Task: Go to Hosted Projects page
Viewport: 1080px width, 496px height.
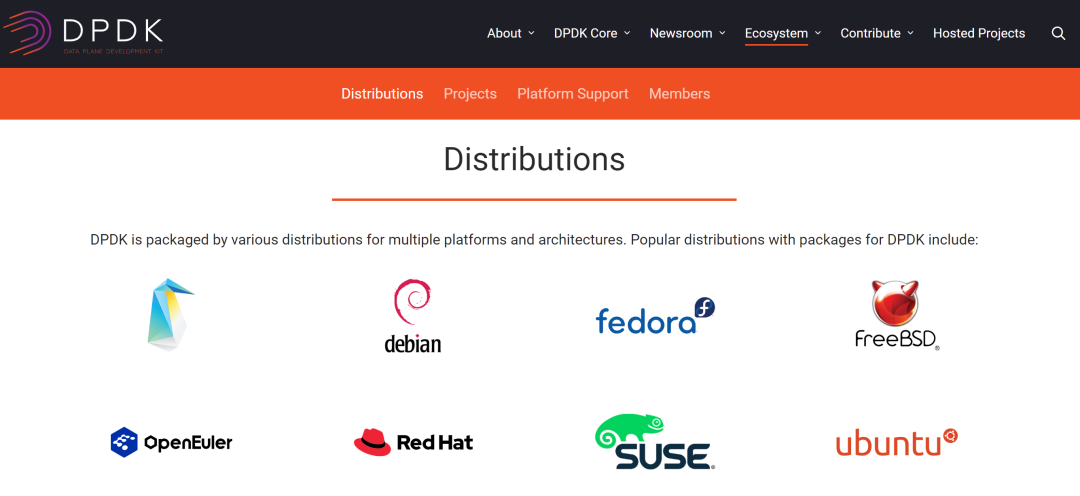Action: pos(979,33)
